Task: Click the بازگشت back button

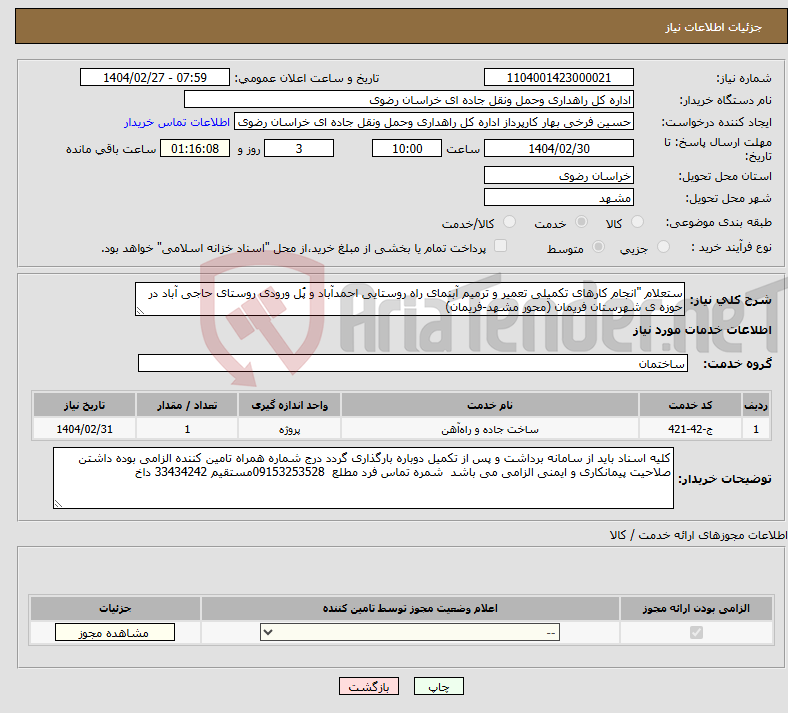Action: tap(369, 686)
